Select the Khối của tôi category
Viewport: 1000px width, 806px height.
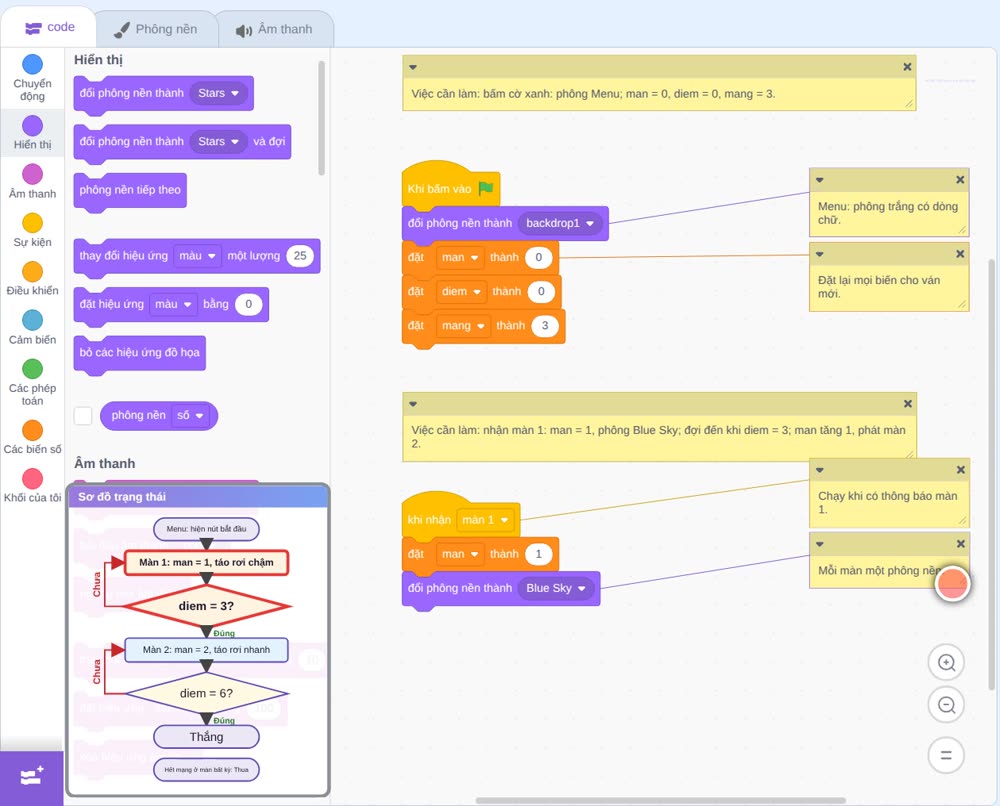[32, 486]
